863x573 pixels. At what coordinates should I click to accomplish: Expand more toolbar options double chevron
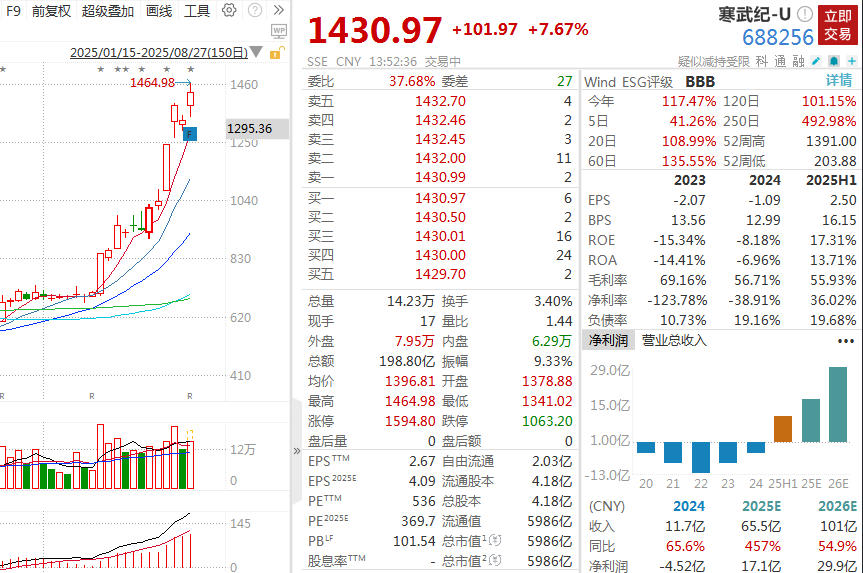tap(278, 10)
